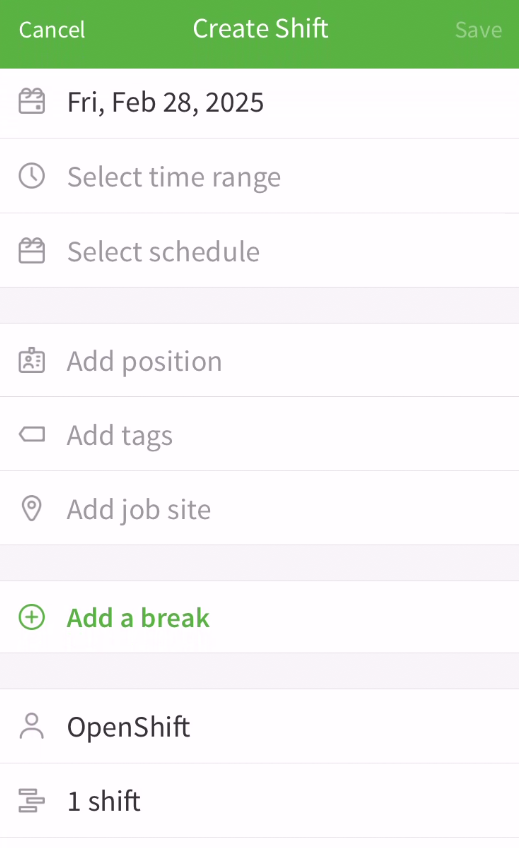Tap the location pin job site icon

coord(32,508)
